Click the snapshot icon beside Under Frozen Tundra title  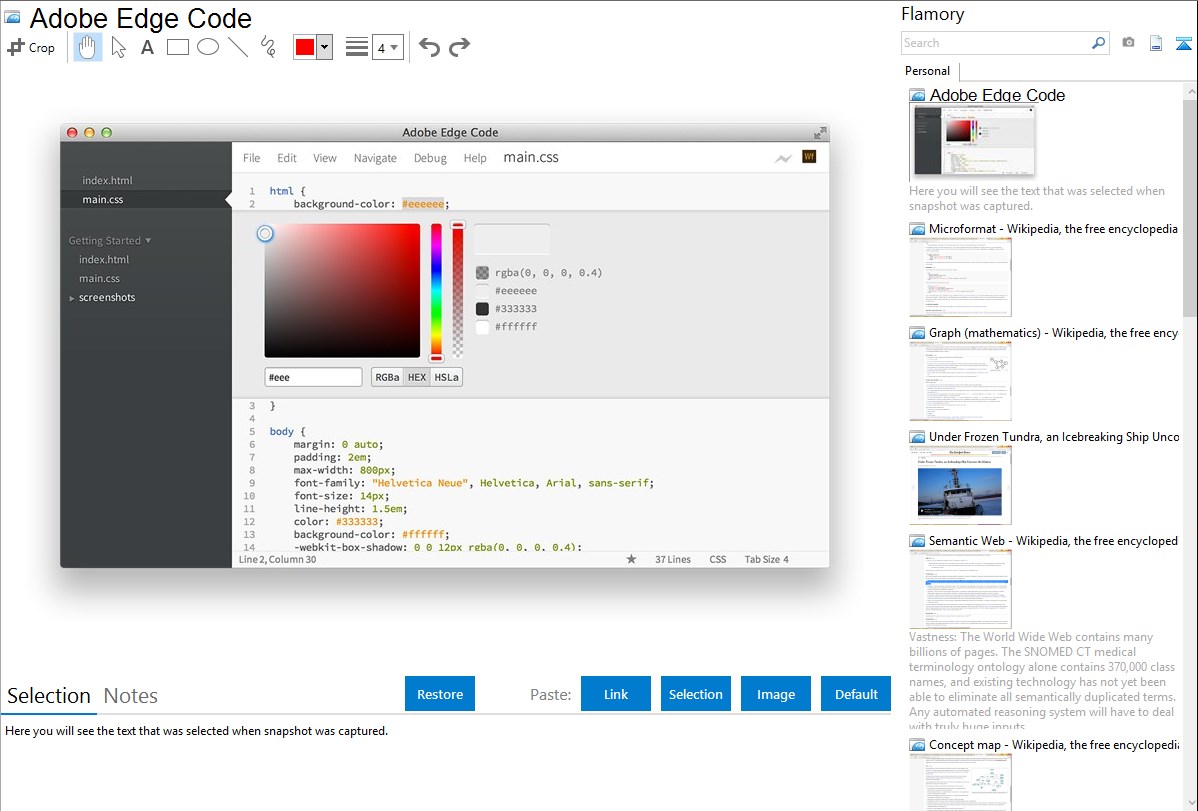(x=917, y=437)
